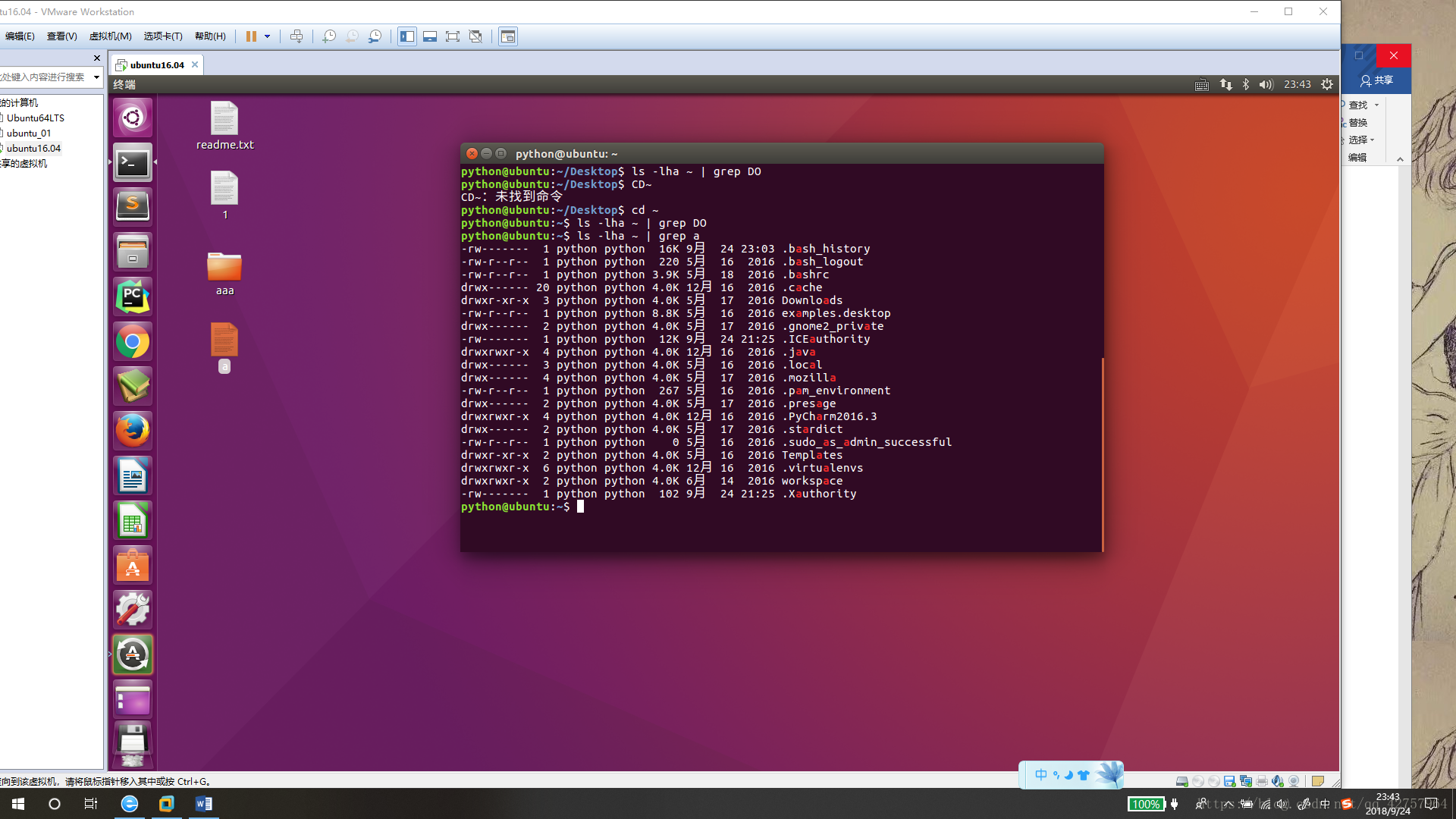Open LibreOffice Calc from the launcher
This screenshot has width=1456, height=819.
click(x=133, y=520)
